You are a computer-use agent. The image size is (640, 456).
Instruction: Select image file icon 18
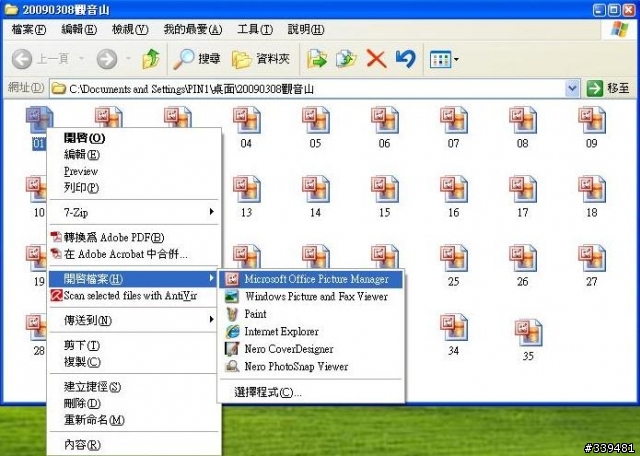[x=591, y=189]
